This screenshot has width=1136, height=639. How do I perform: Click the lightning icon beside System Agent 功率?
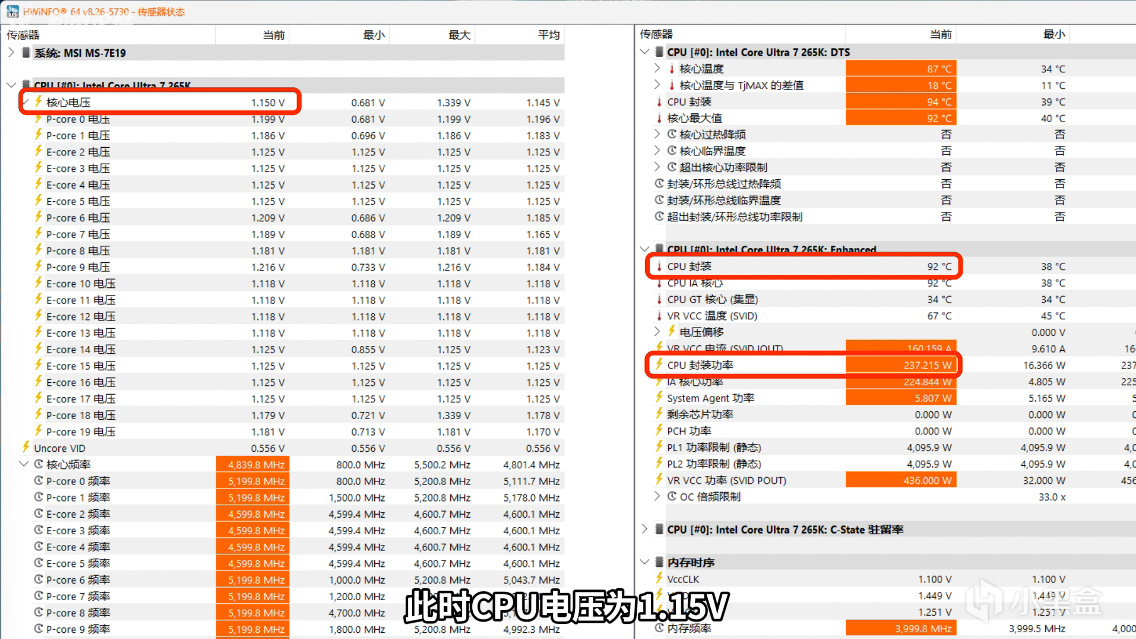[x=659, y=398]
